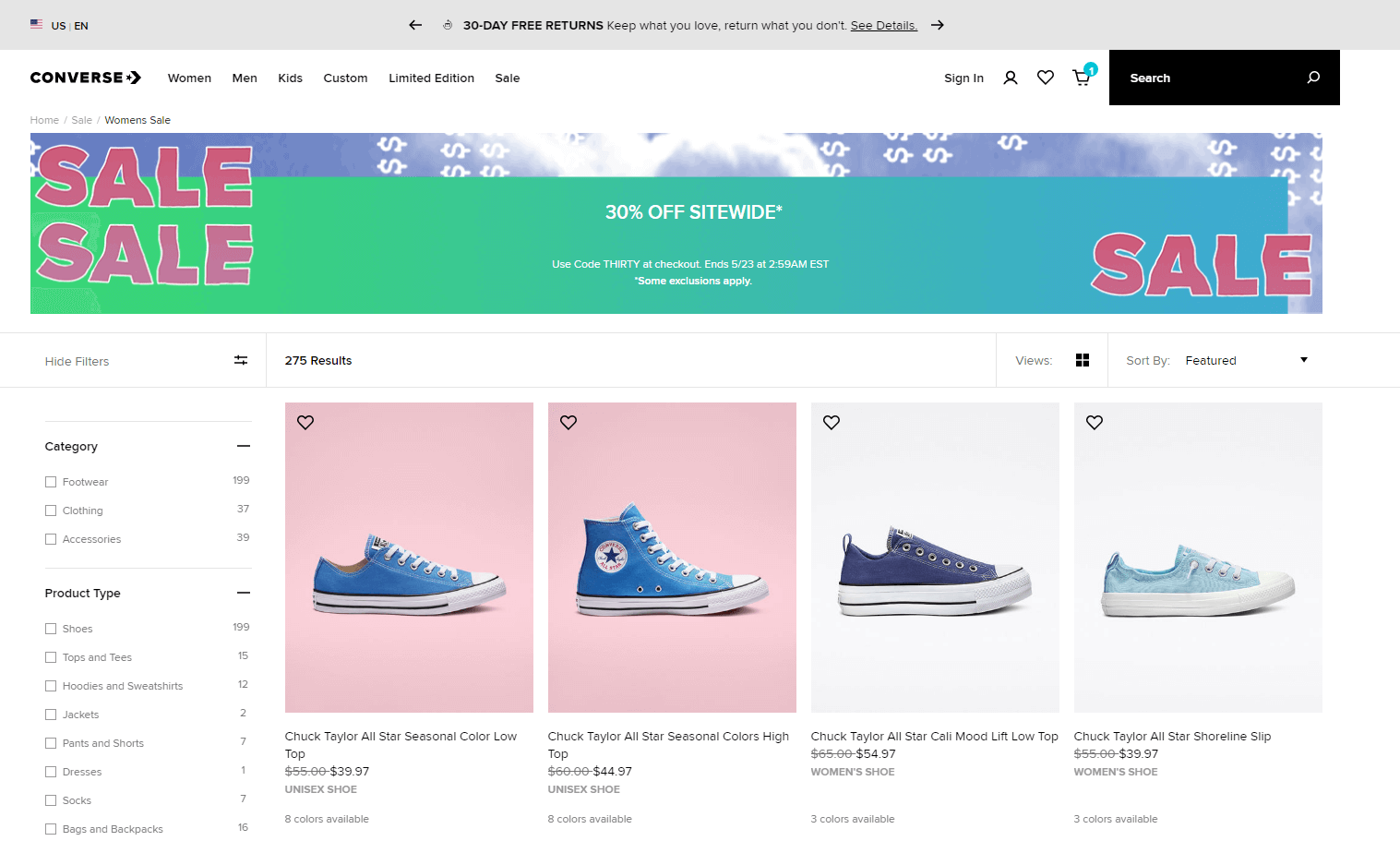Check the Accessories category filter
Screen dimensions: 1400x841
pos(51,539)
